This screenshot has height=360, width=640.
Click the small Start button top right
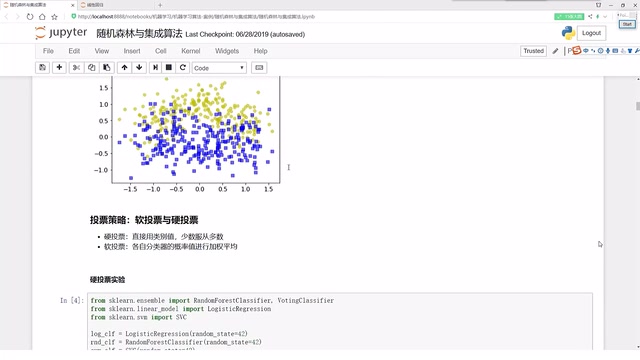click(x=627, y=24)
